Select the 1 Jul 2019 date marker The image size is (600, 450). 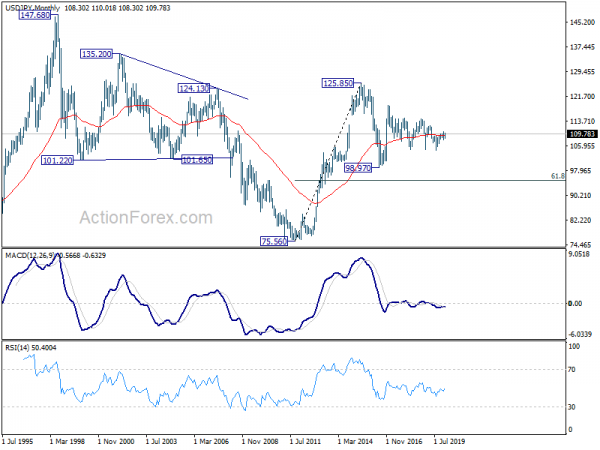click(450, 441)
